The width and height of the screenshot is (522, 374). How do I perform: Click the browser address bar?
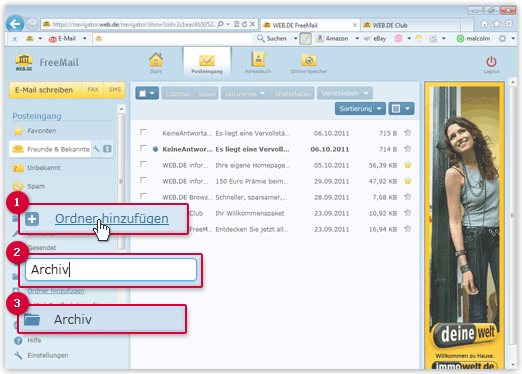tap(133, 24)
